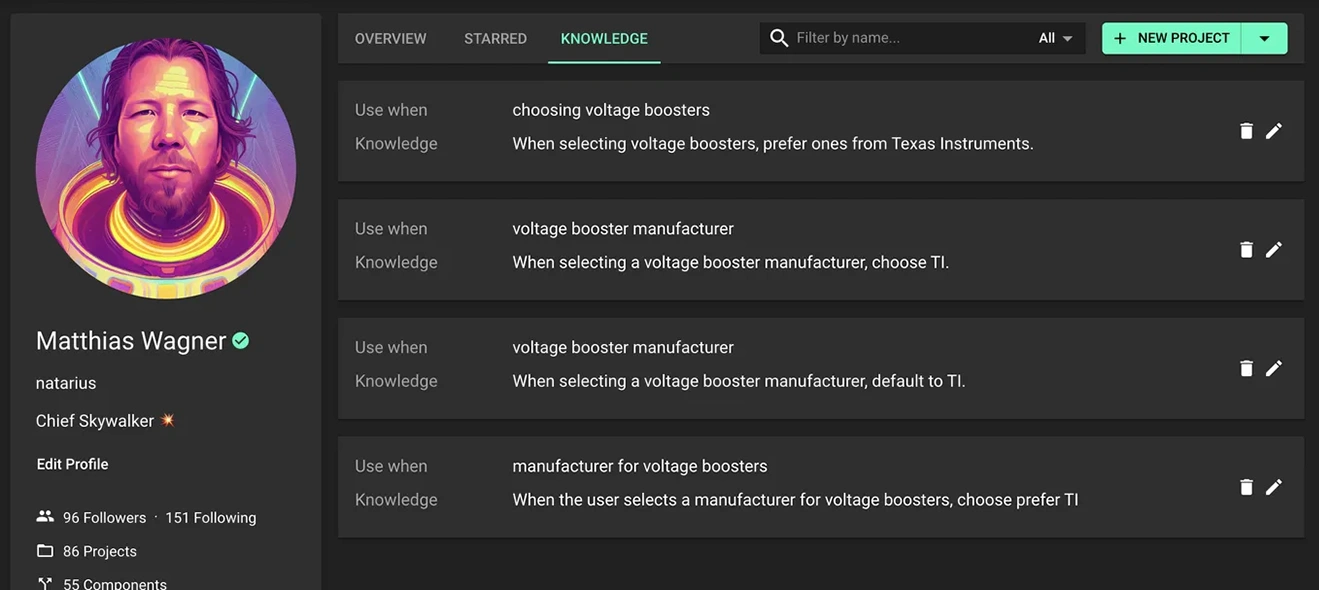1319x590 pixels.
Task: Open the Edit Profile link
Action: [72, 464]
